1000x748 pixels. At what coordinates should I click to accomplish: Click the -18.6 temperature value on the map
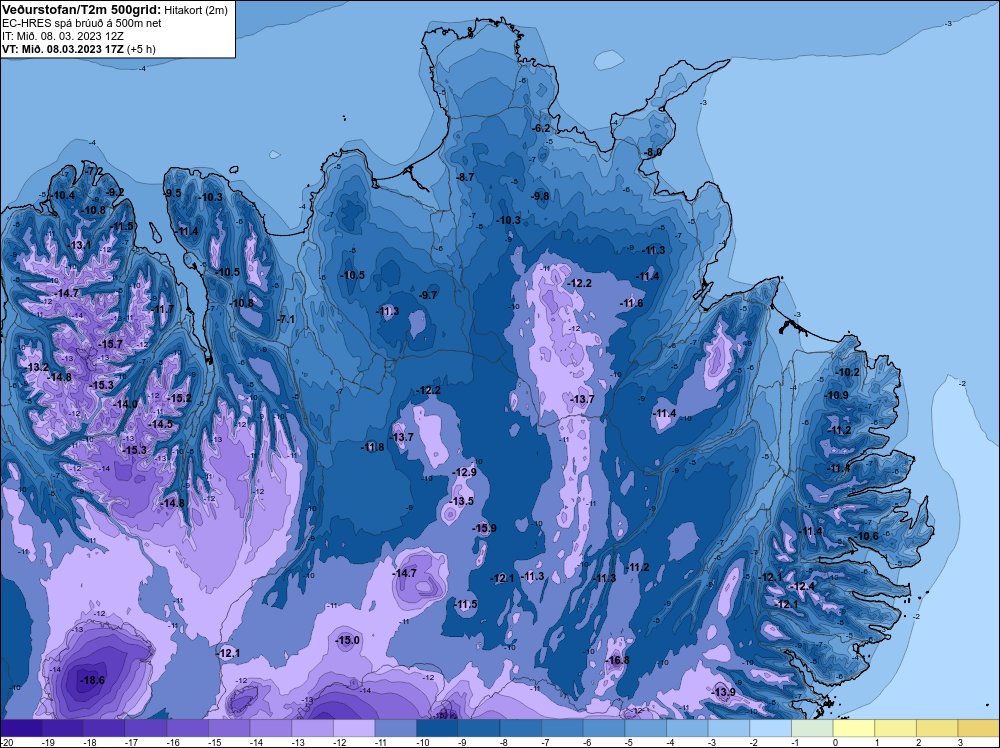point(92,680)
